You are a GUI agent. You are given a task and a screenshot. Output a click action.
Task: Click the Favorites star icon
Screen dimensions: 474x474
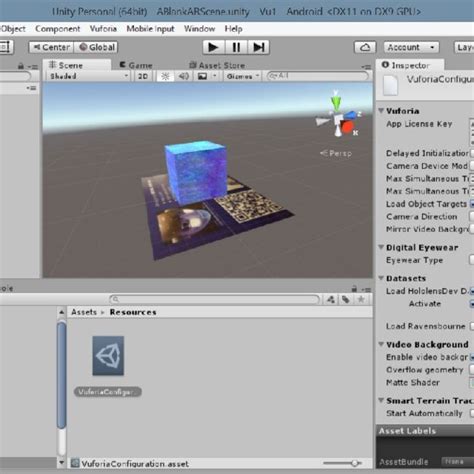361,299
